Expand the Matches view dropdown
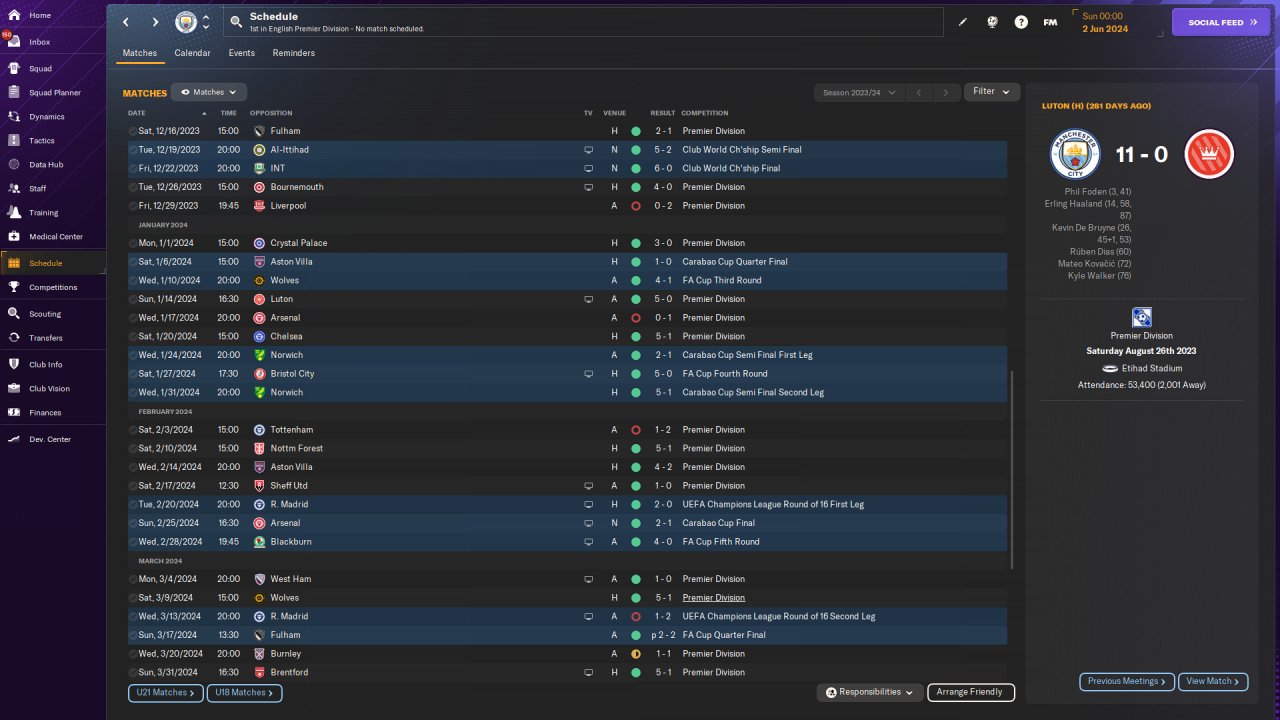 pyautogui.click(x=209, y=92)
